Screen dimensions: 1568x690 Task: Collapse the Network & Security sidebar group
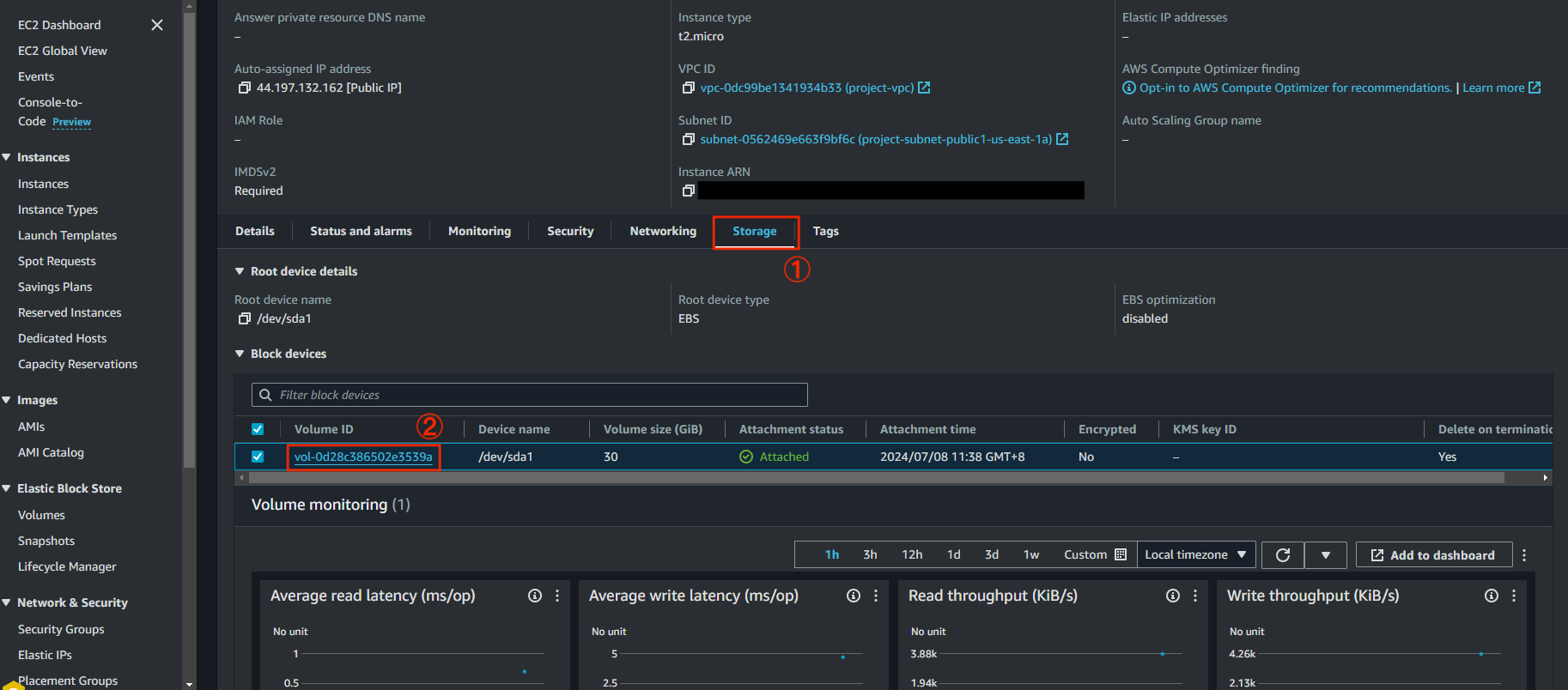pos(6,602)
